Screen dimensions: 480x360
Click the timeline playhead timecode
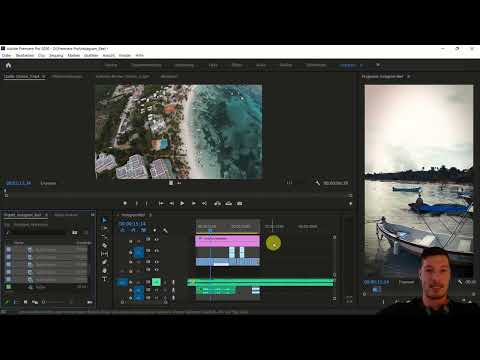(x=132, y=224)
